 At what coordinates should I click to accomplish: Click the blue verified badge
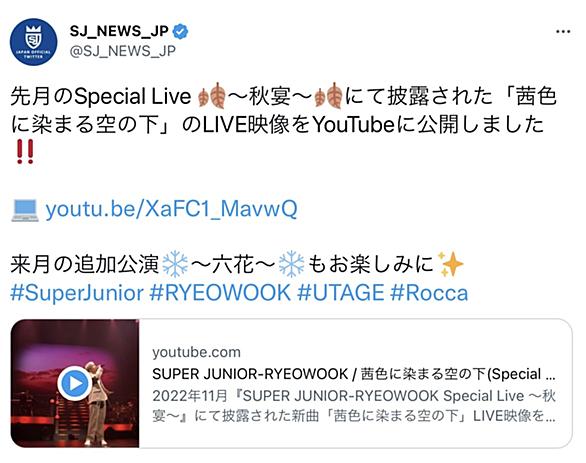(181, 32)
